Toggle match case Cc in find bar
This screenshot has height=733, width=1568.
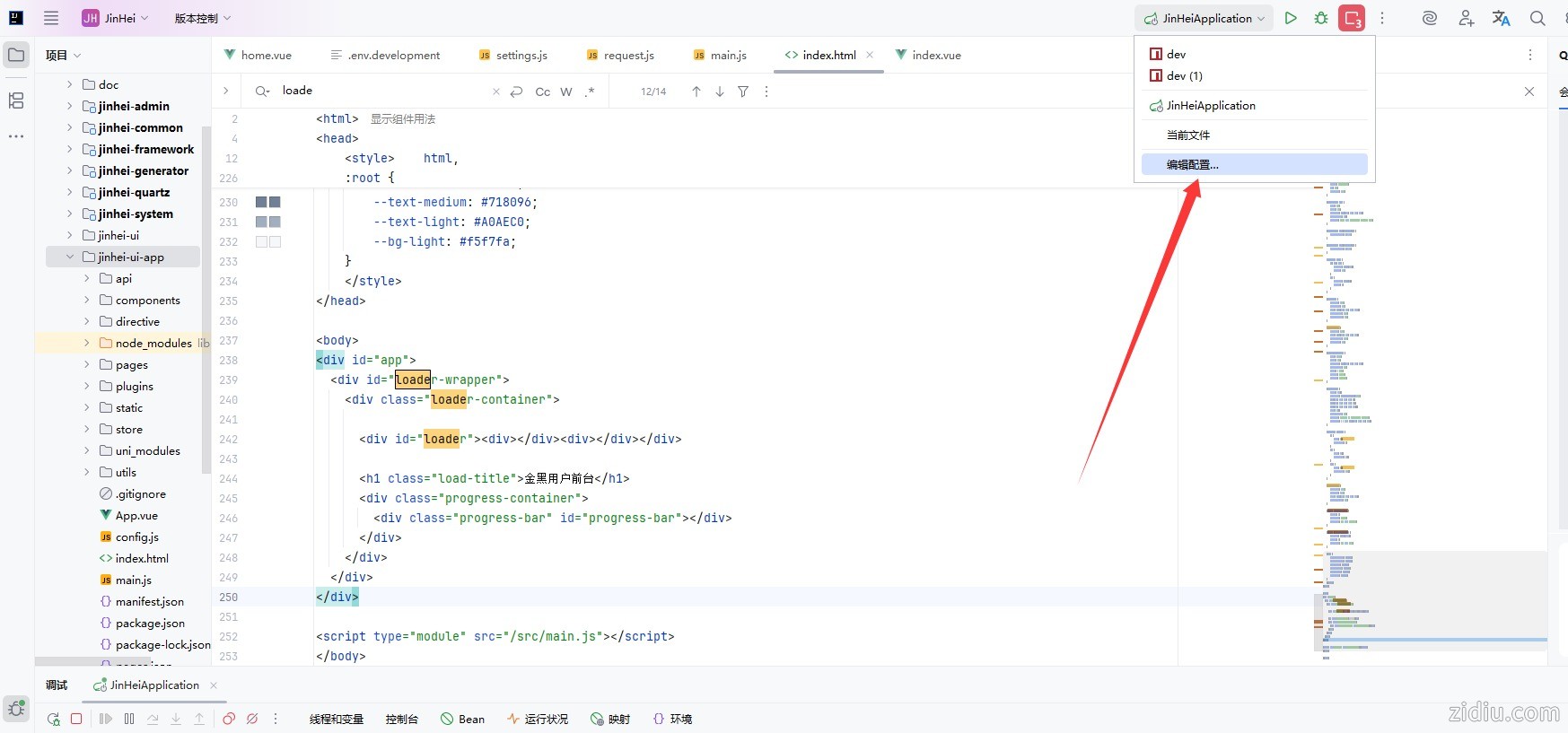[x=543, y=92]
